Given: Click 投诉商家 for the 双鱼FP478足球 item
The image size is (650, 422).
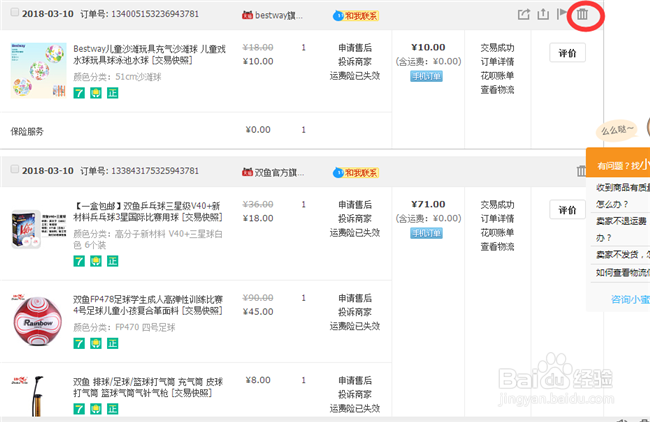Looking at the screenshot, I should pos(355,312).
